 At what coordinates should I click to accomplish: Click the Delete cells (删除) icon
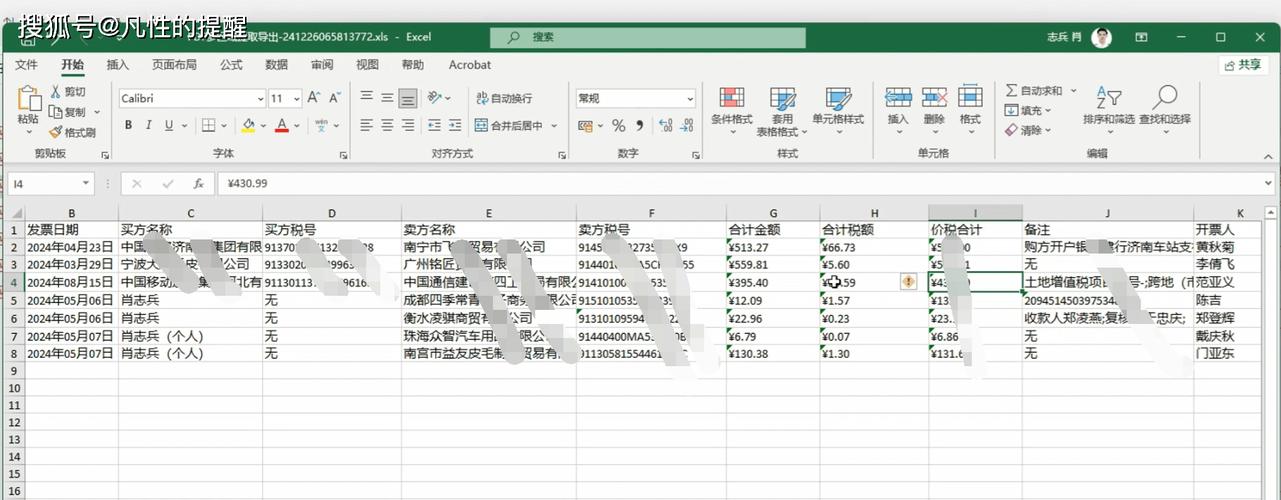tap(934, 97)
